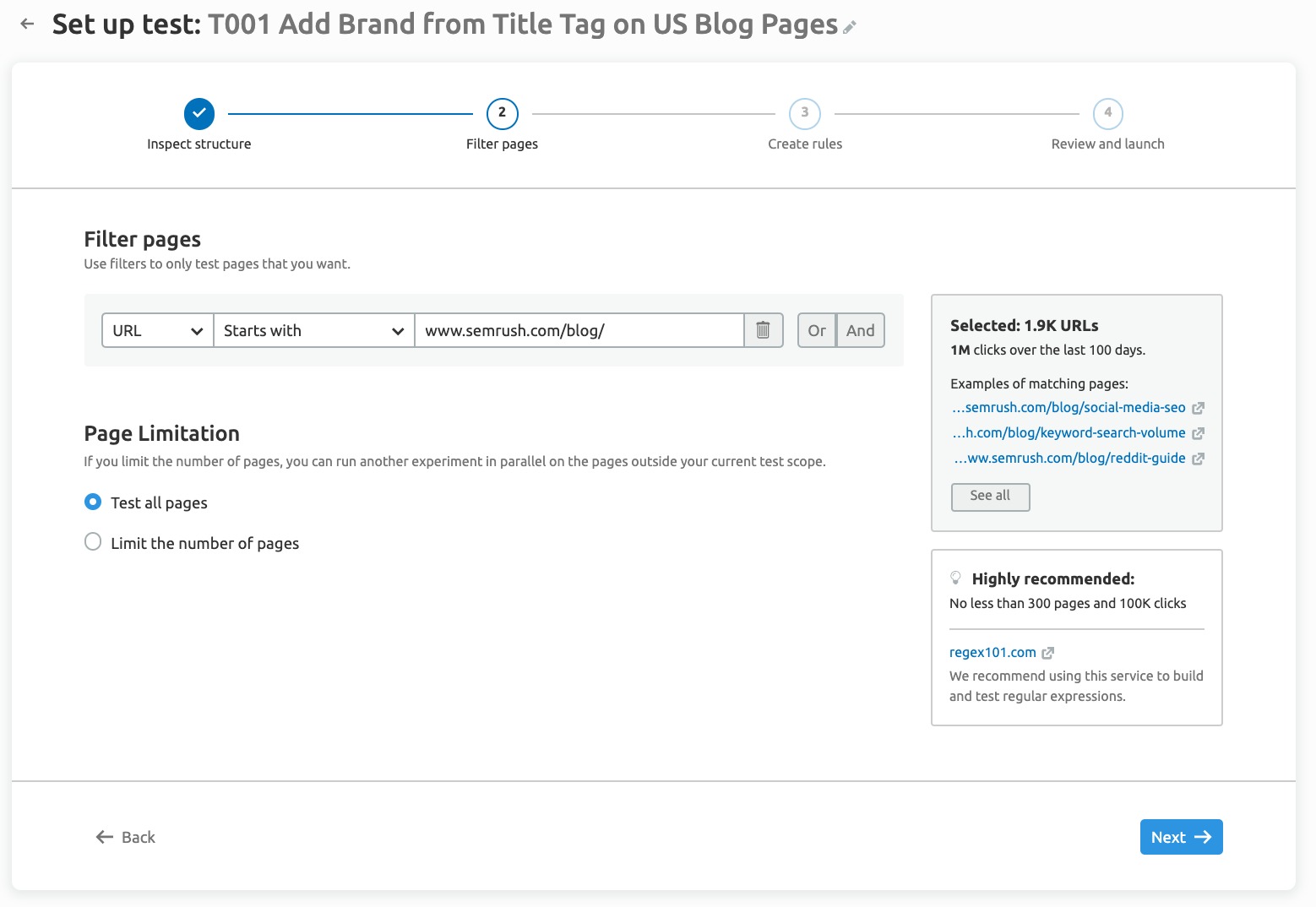Click the completed Inspect structure checkmark step

(x=199, y=113)
